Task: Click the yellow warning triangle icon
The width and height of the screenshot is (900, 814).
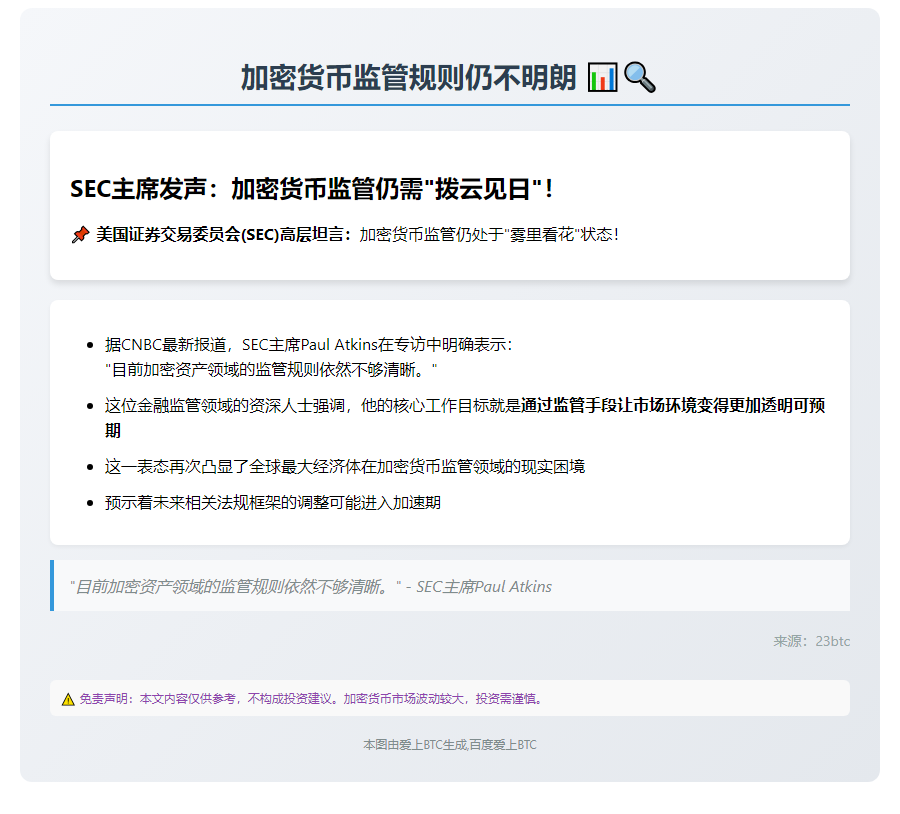Action: coord(68,699)
